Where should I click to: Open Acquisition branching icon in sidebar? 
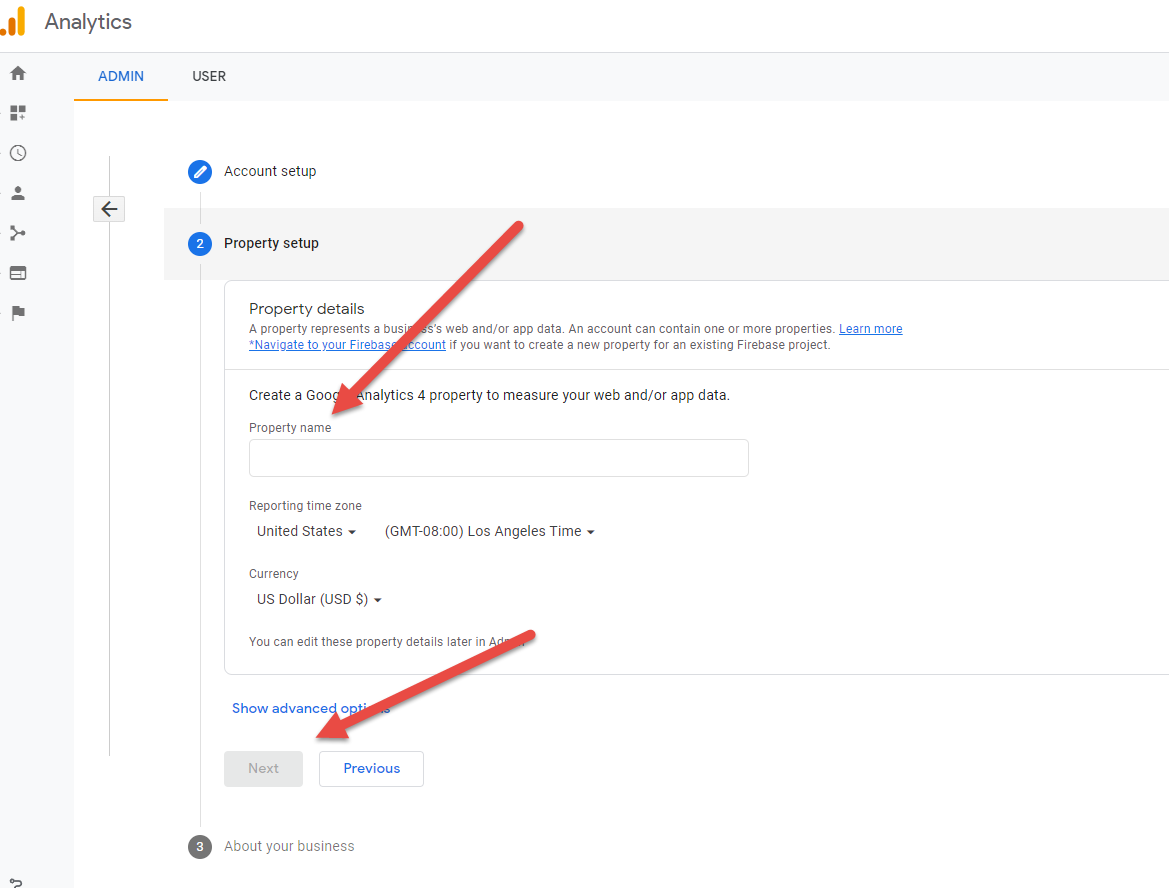(18, 233)
